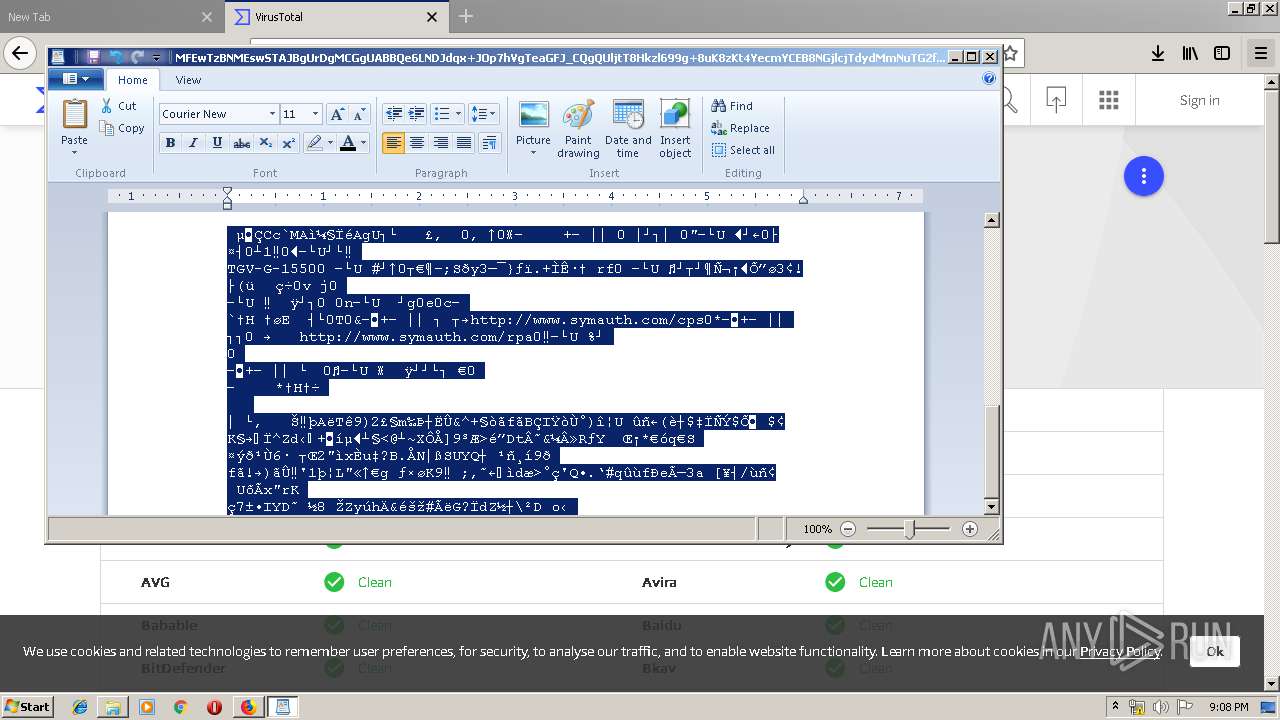Screen dimensions: 1280x720
Task: Open the font family dropdown
Action: (271, 114)
